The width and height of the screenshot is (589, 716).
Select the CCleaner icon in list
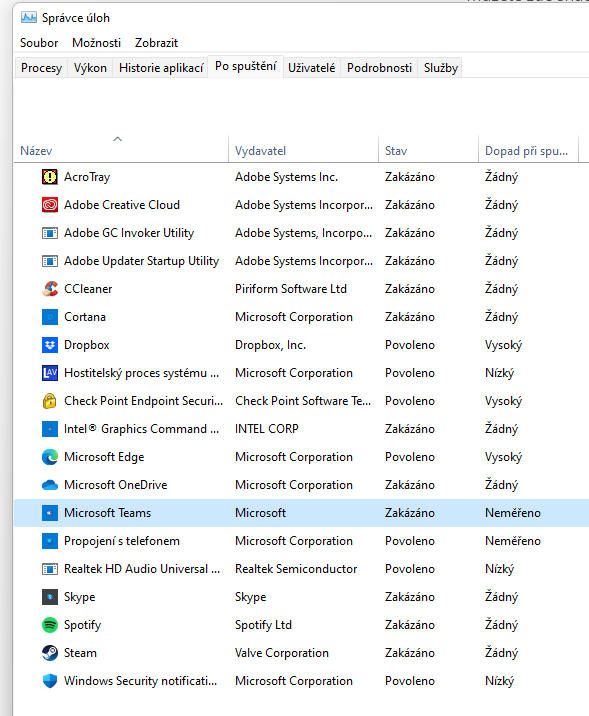coord(50,289)
